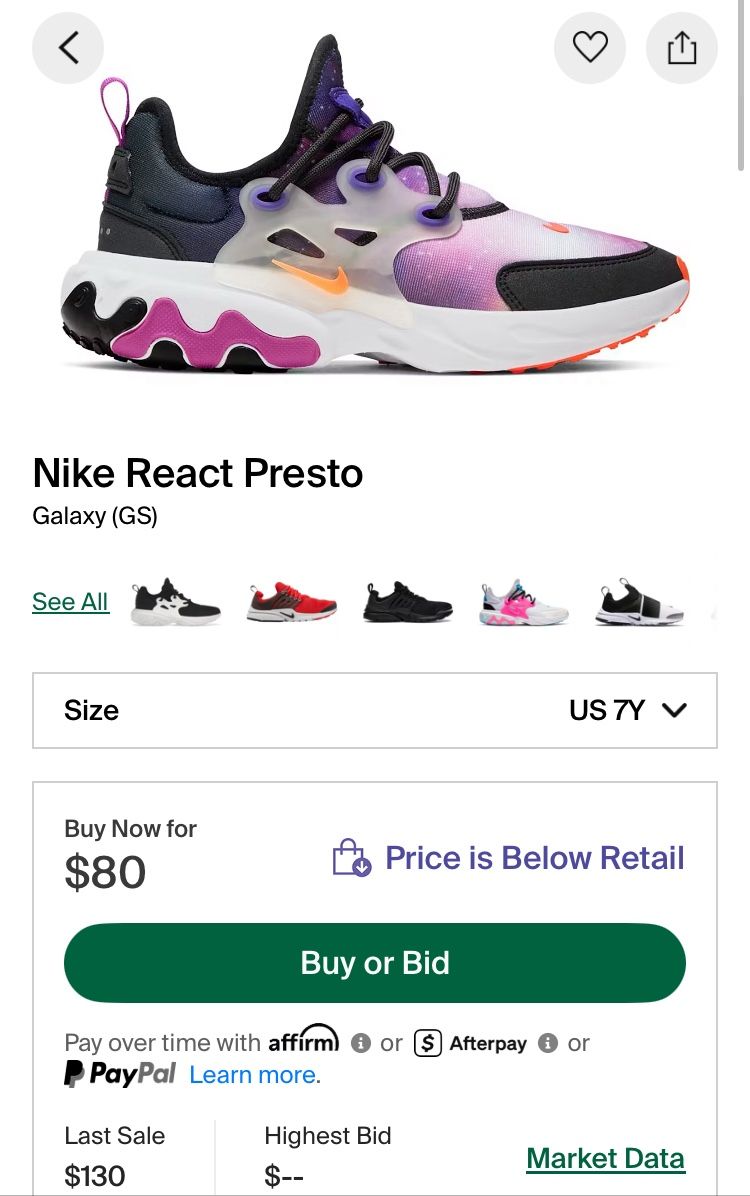This screenshot has height=1196, width=750.
Task: Open the See All link
Action: [70, 602]
